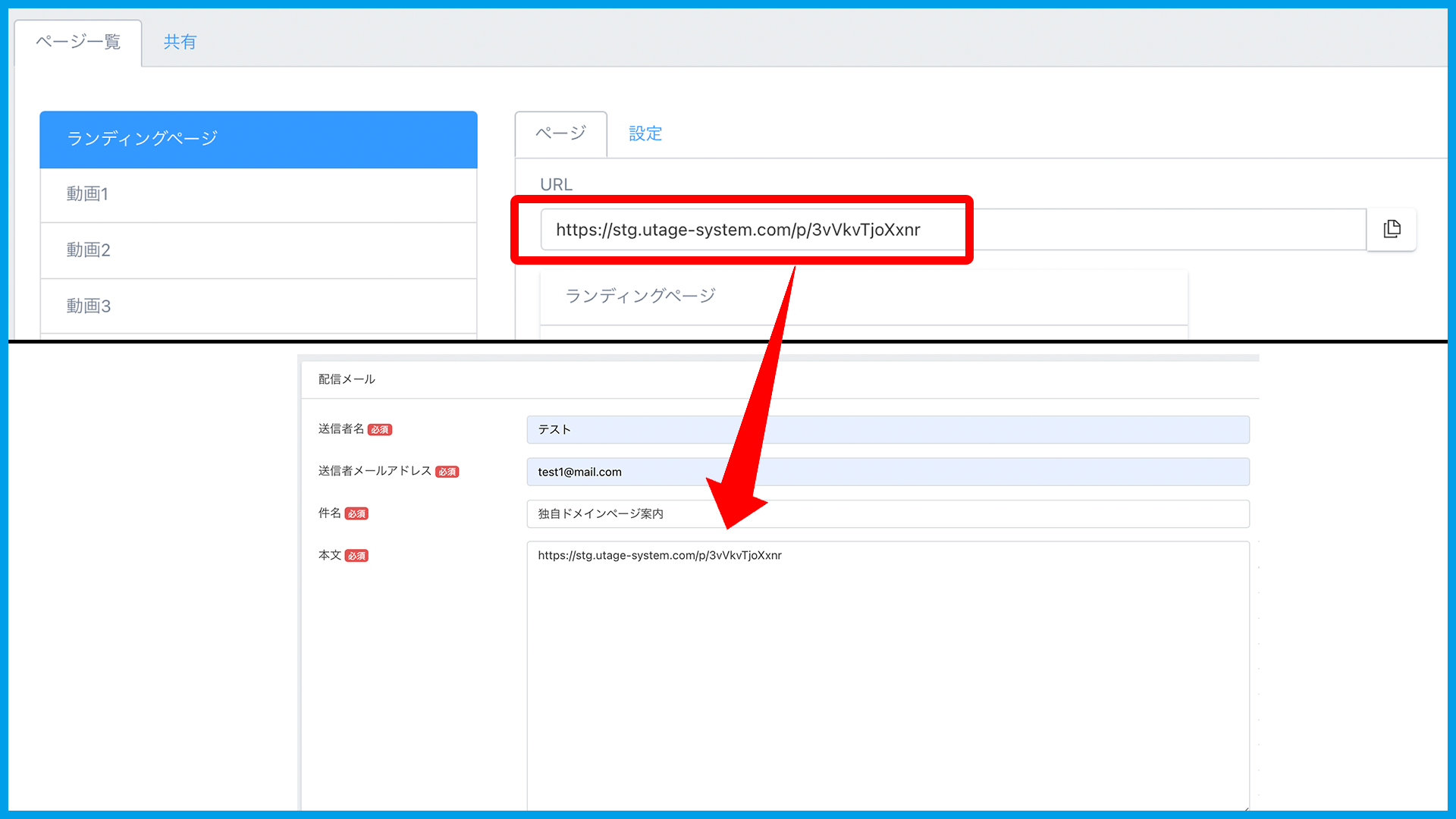The image size is (1456, 819).
Task: Select the ページ tab
Action: point(560,134)
